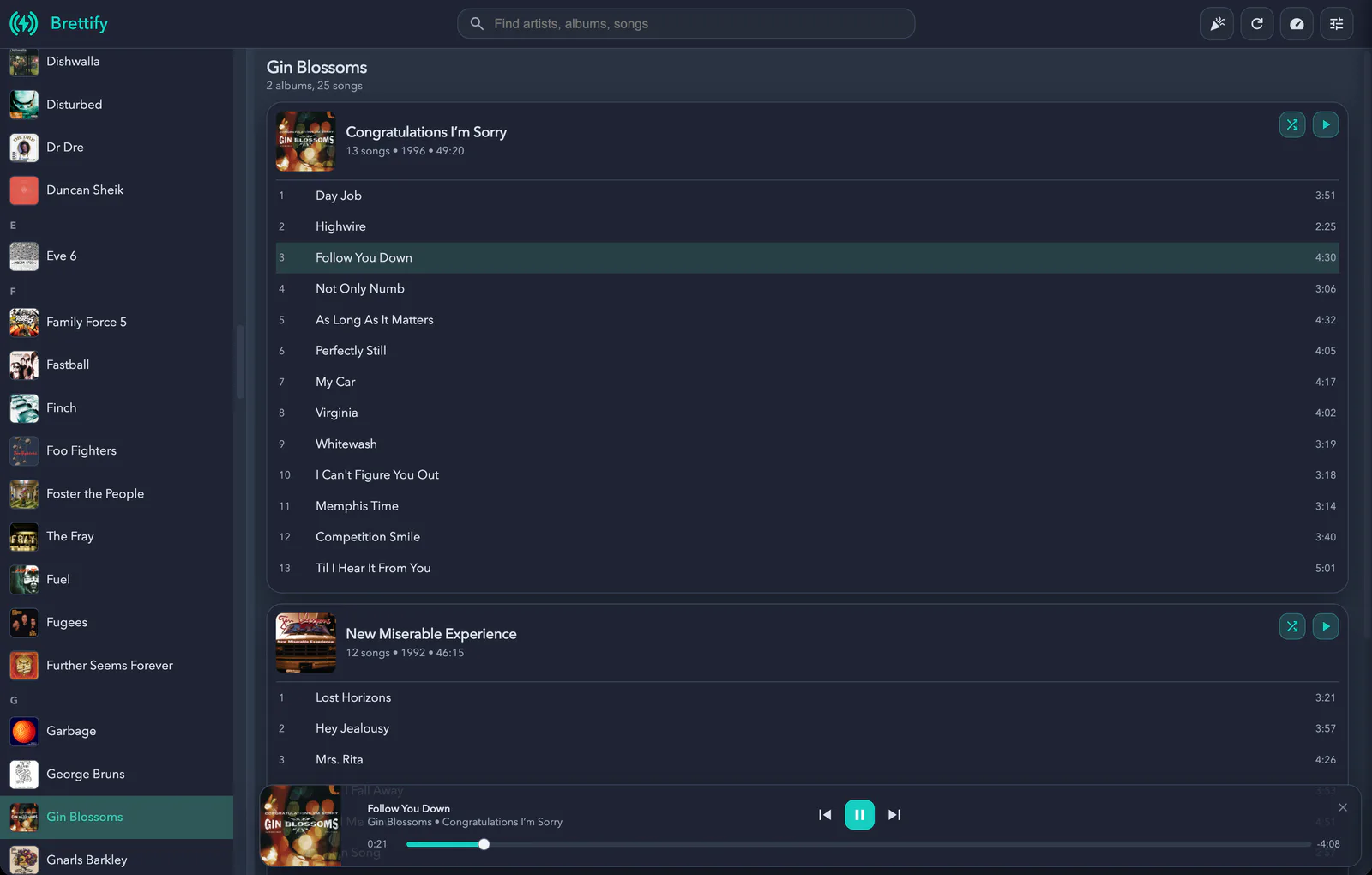1372x875 pixels.
Task: Play the song Highwire
Action: pyautogui.click(x=807, y=226)
